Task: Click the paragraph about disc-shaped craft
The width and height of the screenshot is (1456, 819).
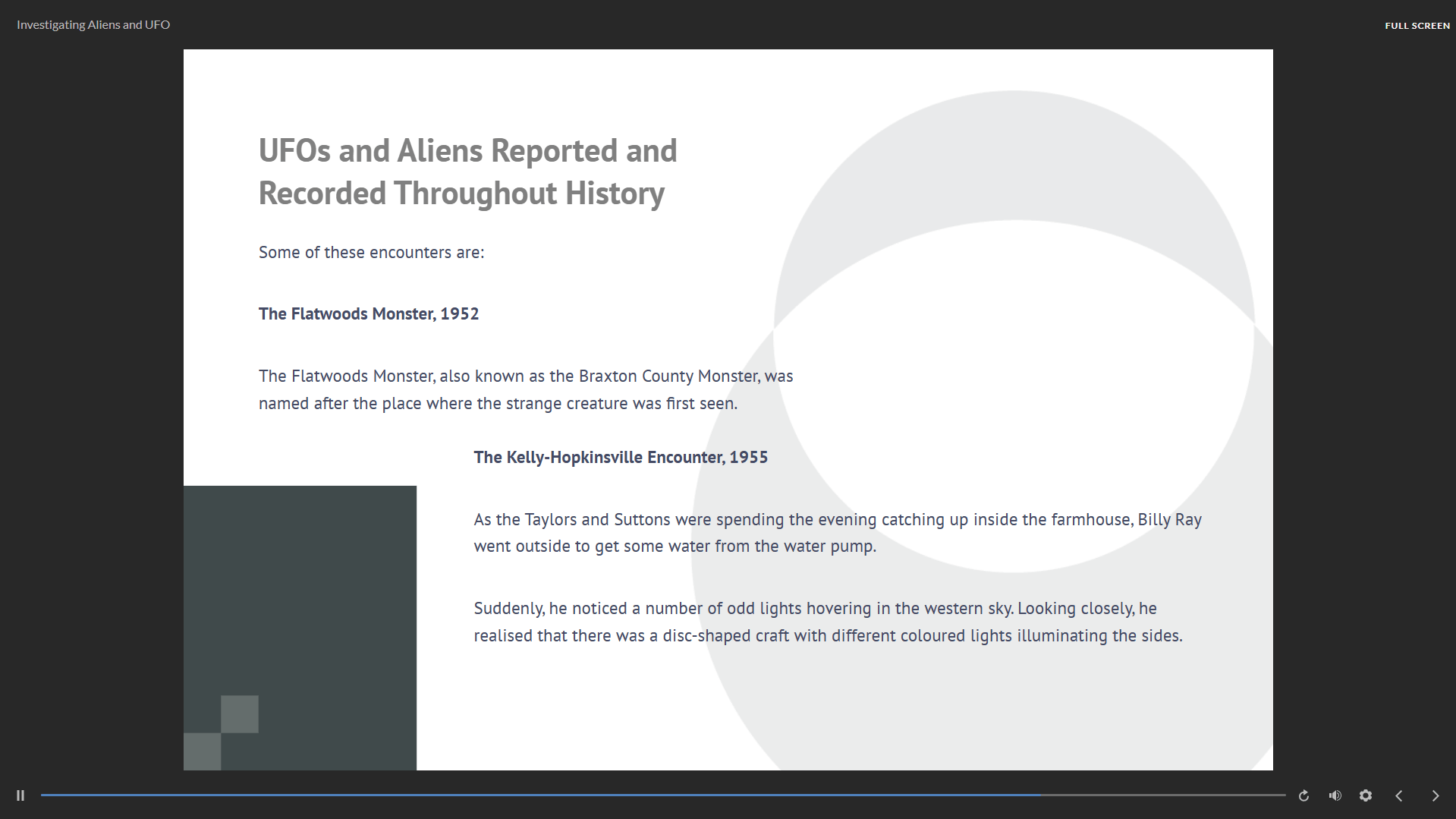Action: [x=827, y=622]
